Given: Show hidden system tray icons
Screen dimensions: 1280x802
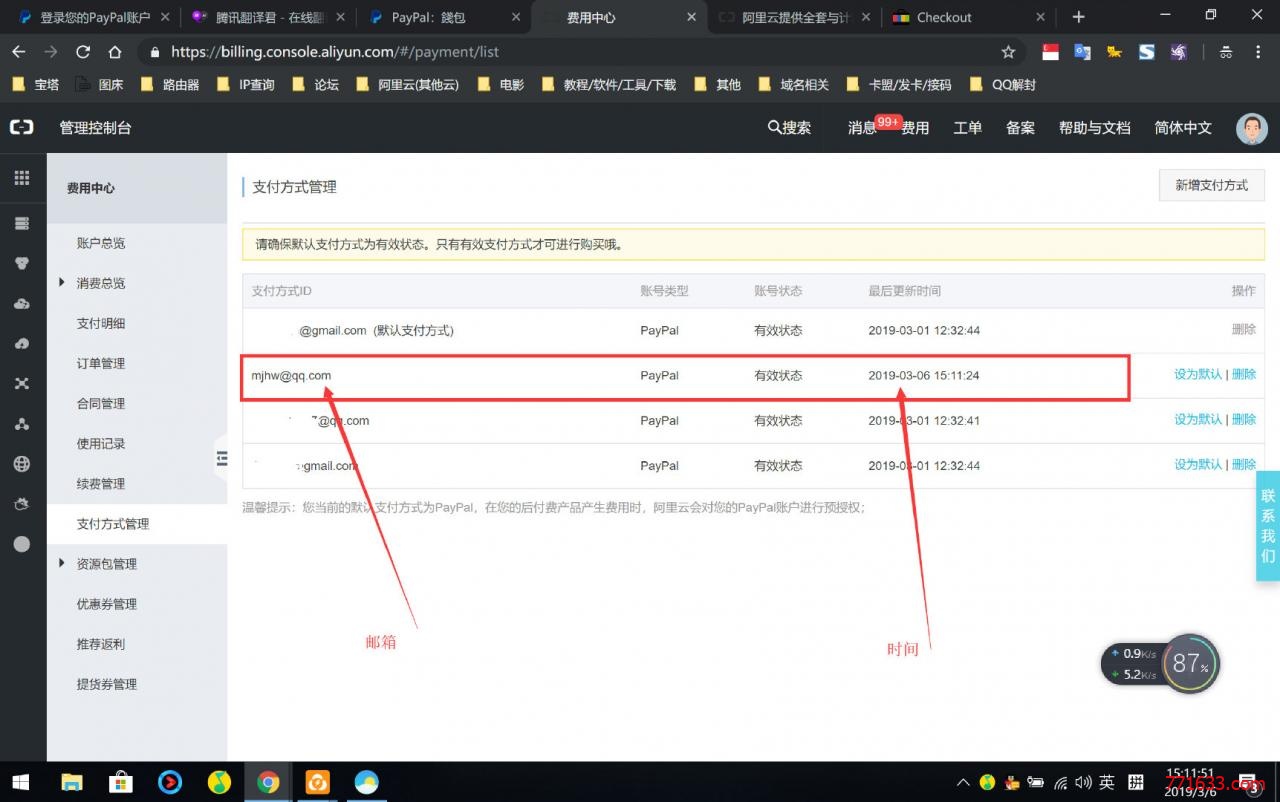Looking at the screenshot, I should pos(963,782).
